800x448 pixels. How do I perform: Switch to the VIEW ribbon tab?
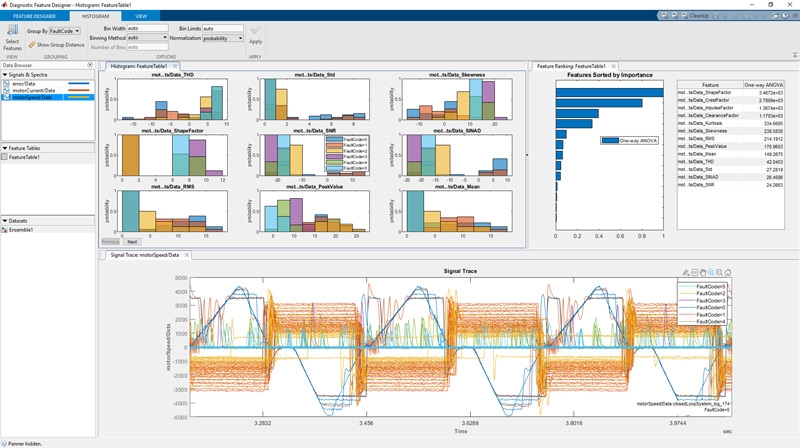click(x=141, y=16)
